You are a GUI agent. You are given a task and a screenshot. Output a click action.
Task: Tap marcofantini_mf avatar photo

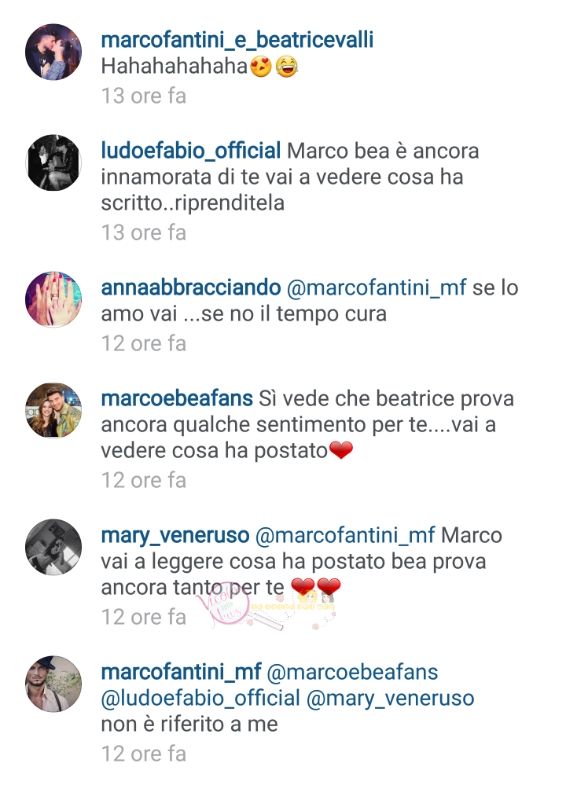pos(53,684)
